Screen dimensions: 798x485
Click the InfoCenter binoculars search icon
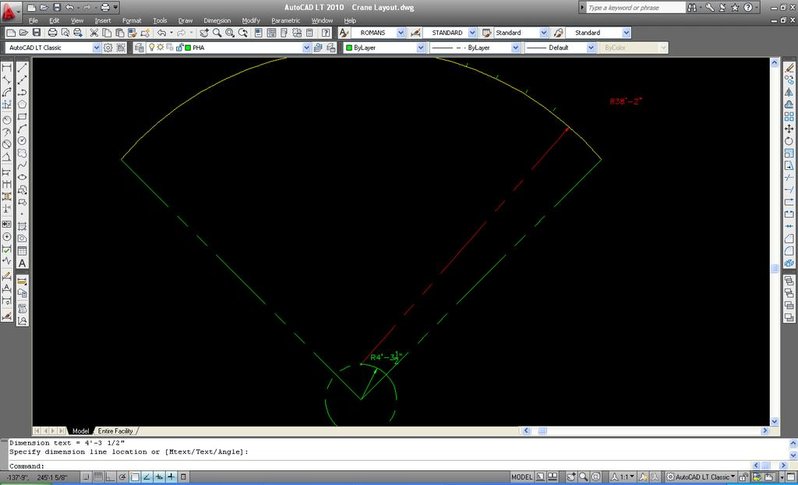coord(692,8)
